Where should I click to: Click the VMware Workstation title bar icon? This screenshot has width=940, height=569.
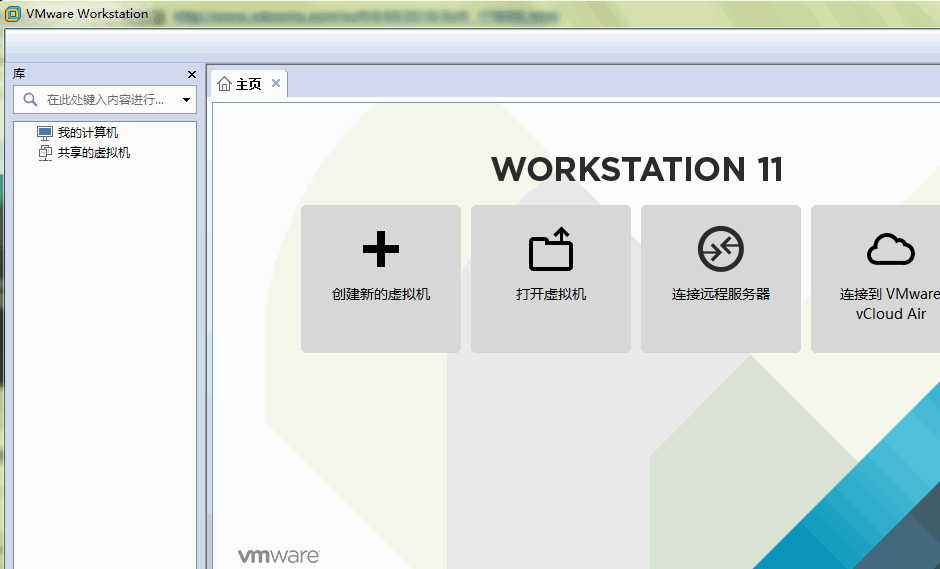click(x=13, y=14)
